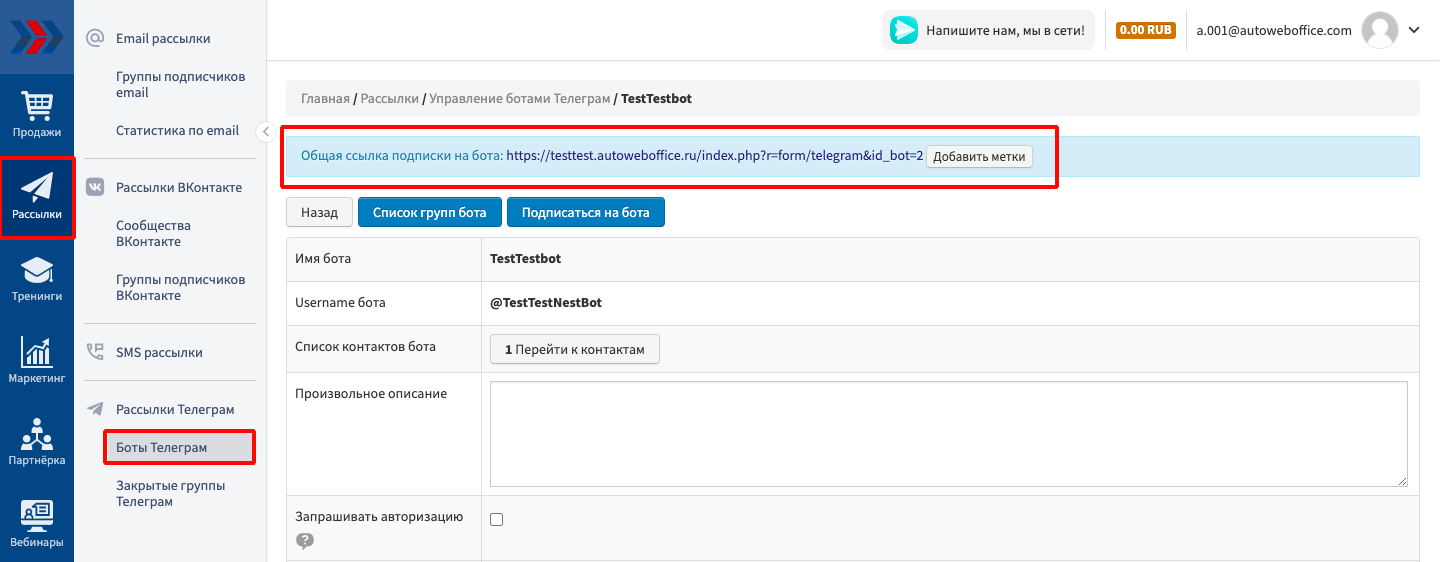Click the help question mark icon
This screenshot has width=1440, height=562.
pyautogui.click(x=305, y=541)
